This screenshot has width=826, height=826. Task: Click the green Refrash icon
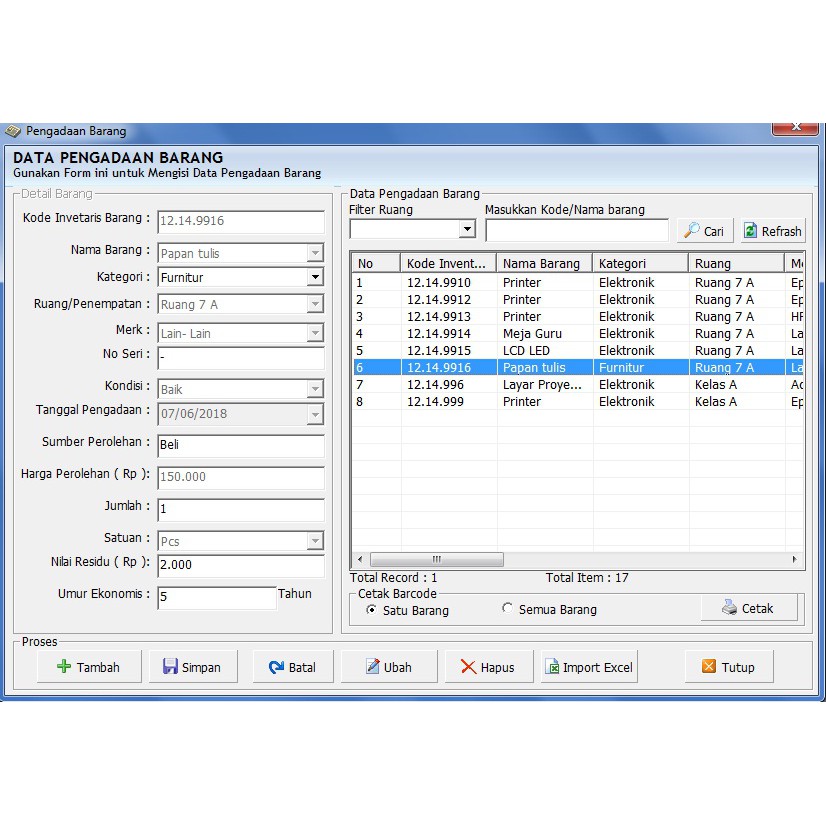coord(750,230)
